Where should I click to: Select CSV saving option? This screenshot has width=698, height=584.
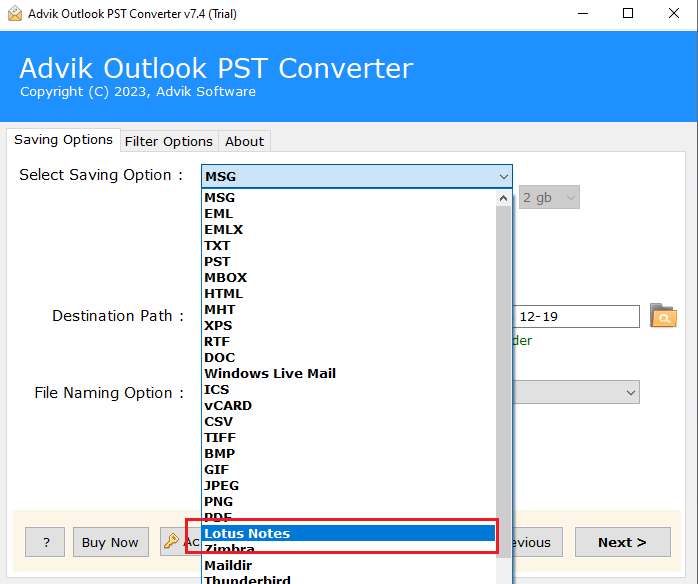(349, 422)
